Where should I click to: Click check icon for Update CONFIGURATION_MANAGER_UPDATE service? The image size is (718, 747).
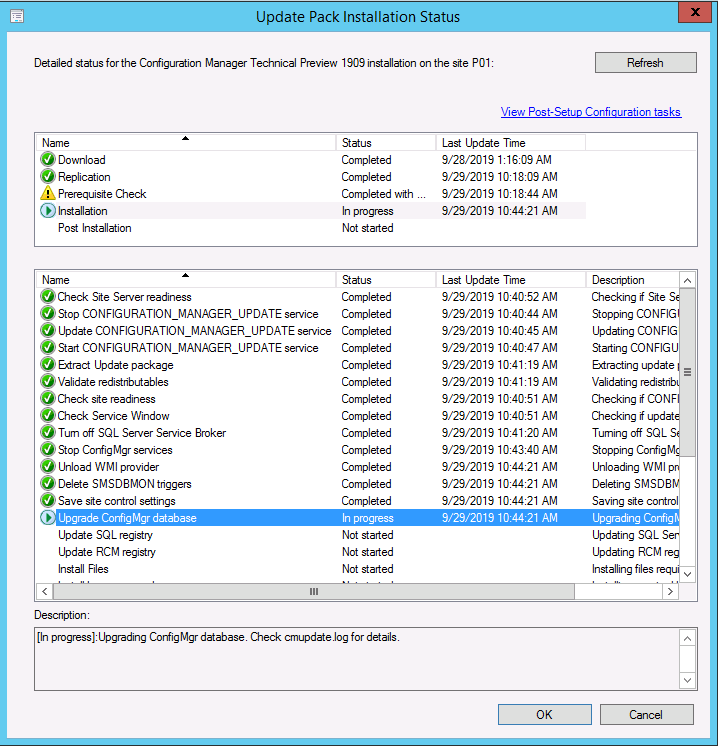point(48,331)
